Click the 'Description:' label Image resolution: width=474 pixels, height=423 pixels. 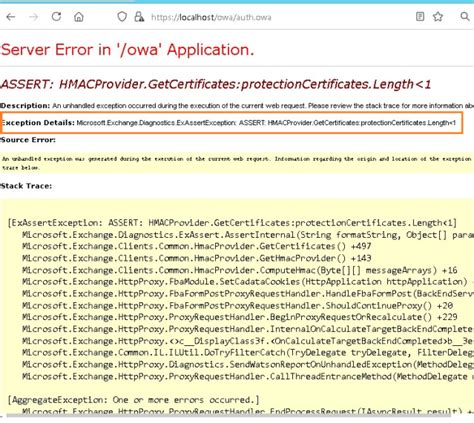tap(25, 106)
